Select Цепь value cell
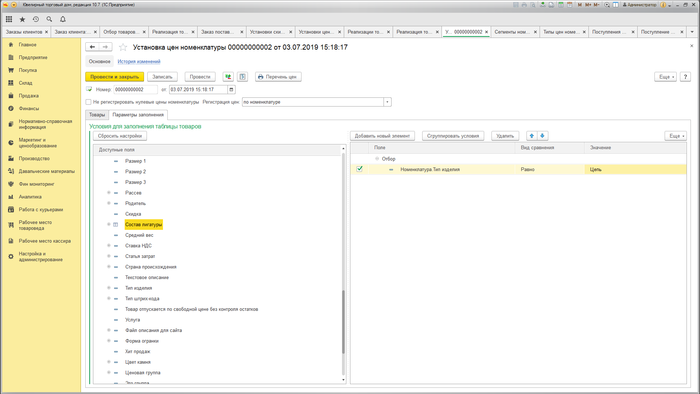 point(635,170)
